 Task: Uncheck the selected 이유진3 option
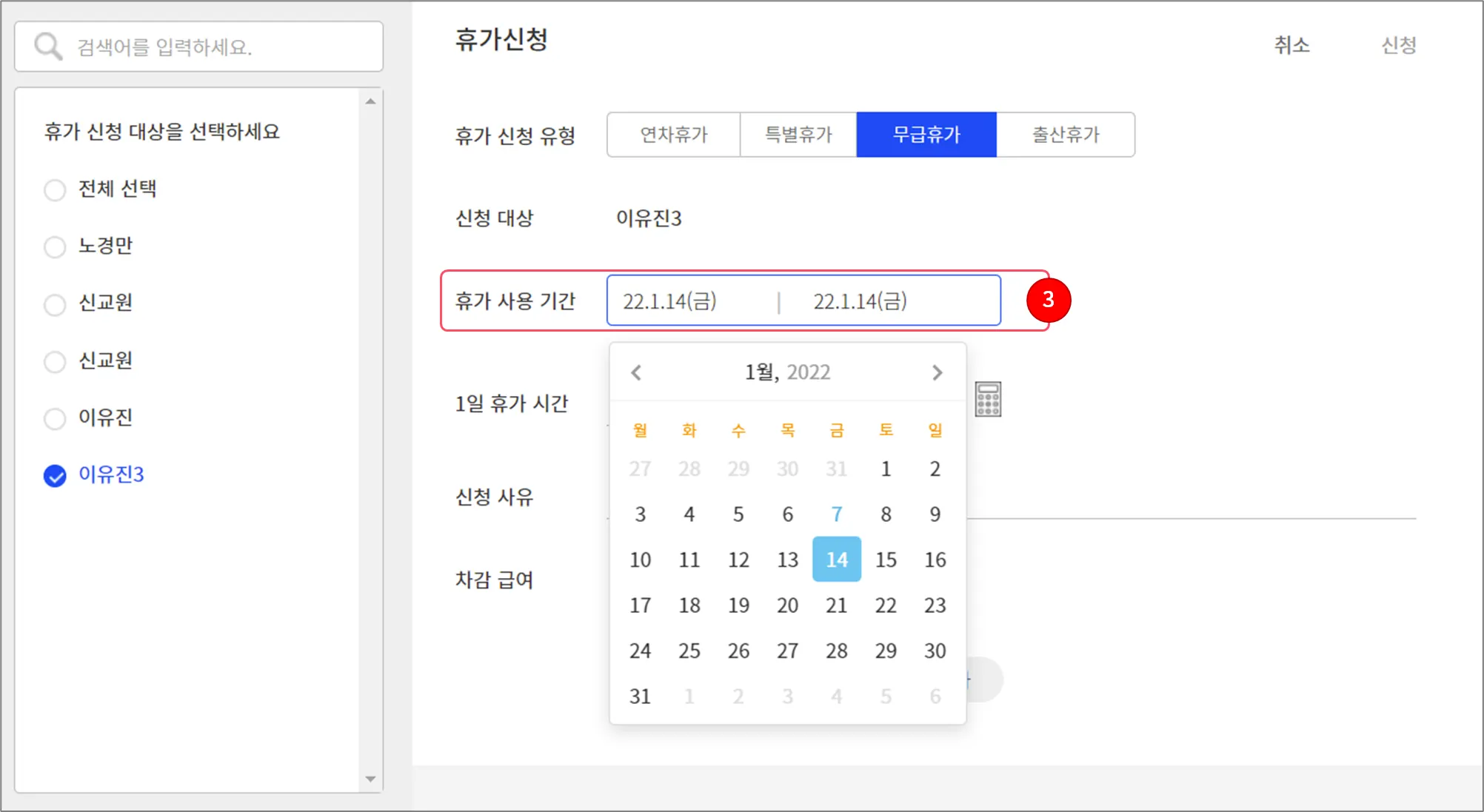pos(55,475)
